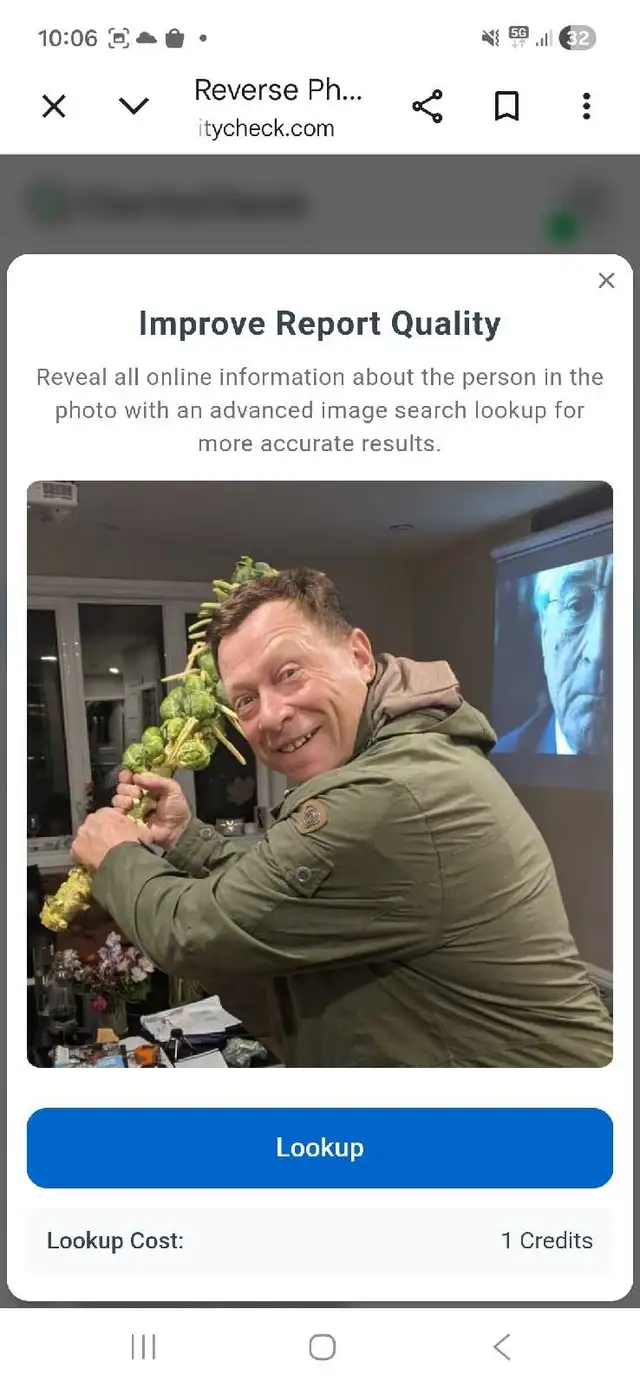The image size is (640, 1388).
Task: Tap the 10:06 clock in status bar
Action: click(x=67, y=38)
